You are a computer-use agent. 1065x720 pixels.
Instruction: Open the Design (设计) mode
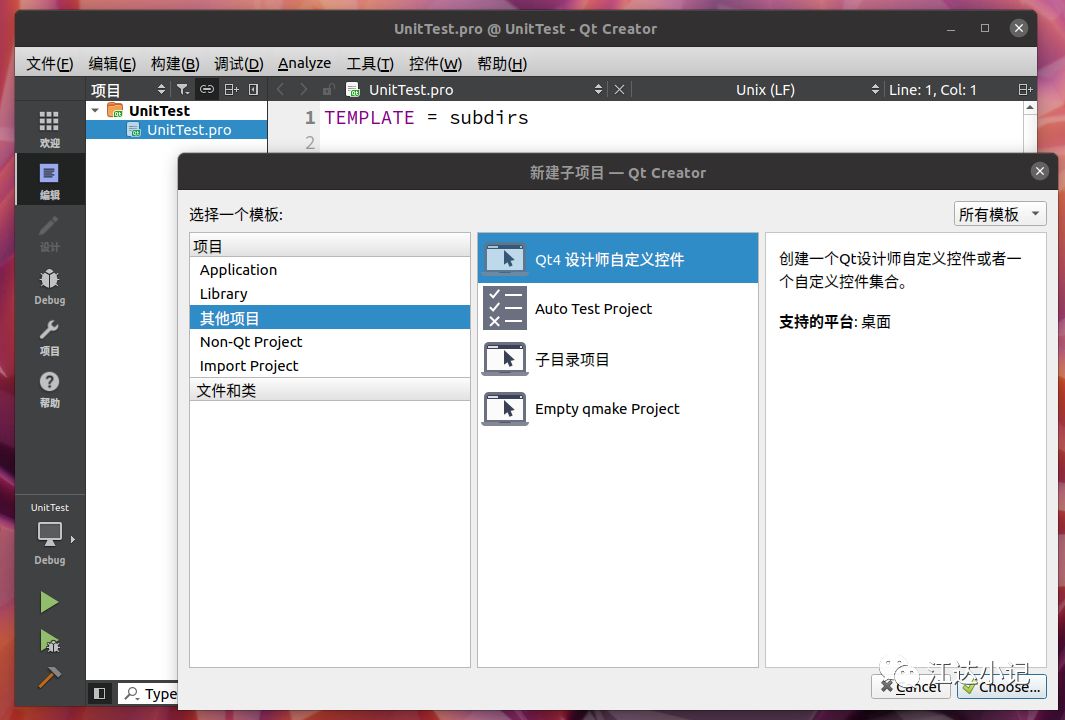pyautogui.click(x=50, y=233)
